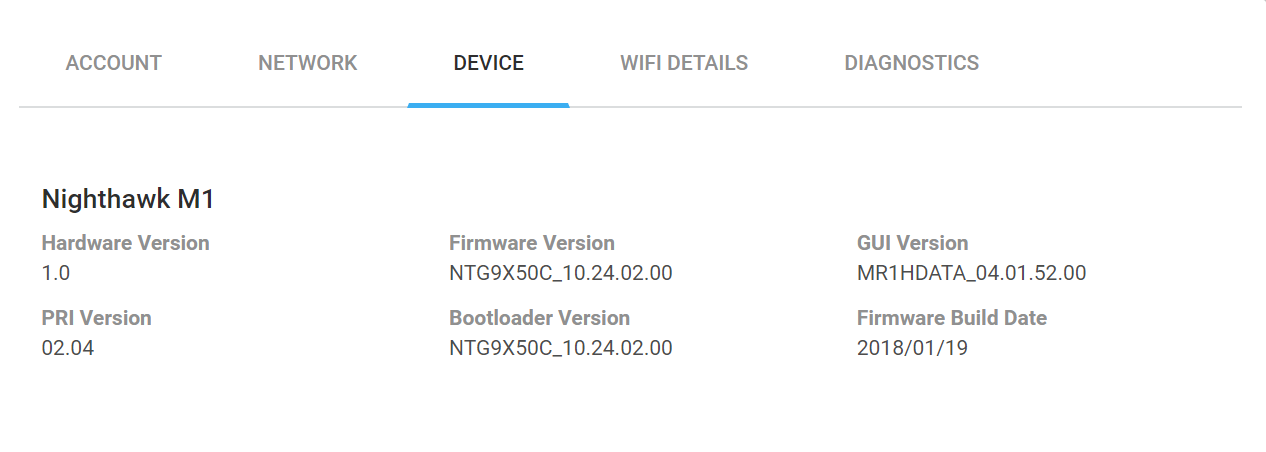The image size is (1266, 452).
Task: Select the GUI version value MR1HDATA_04.01.52.00
Action: 971,273
